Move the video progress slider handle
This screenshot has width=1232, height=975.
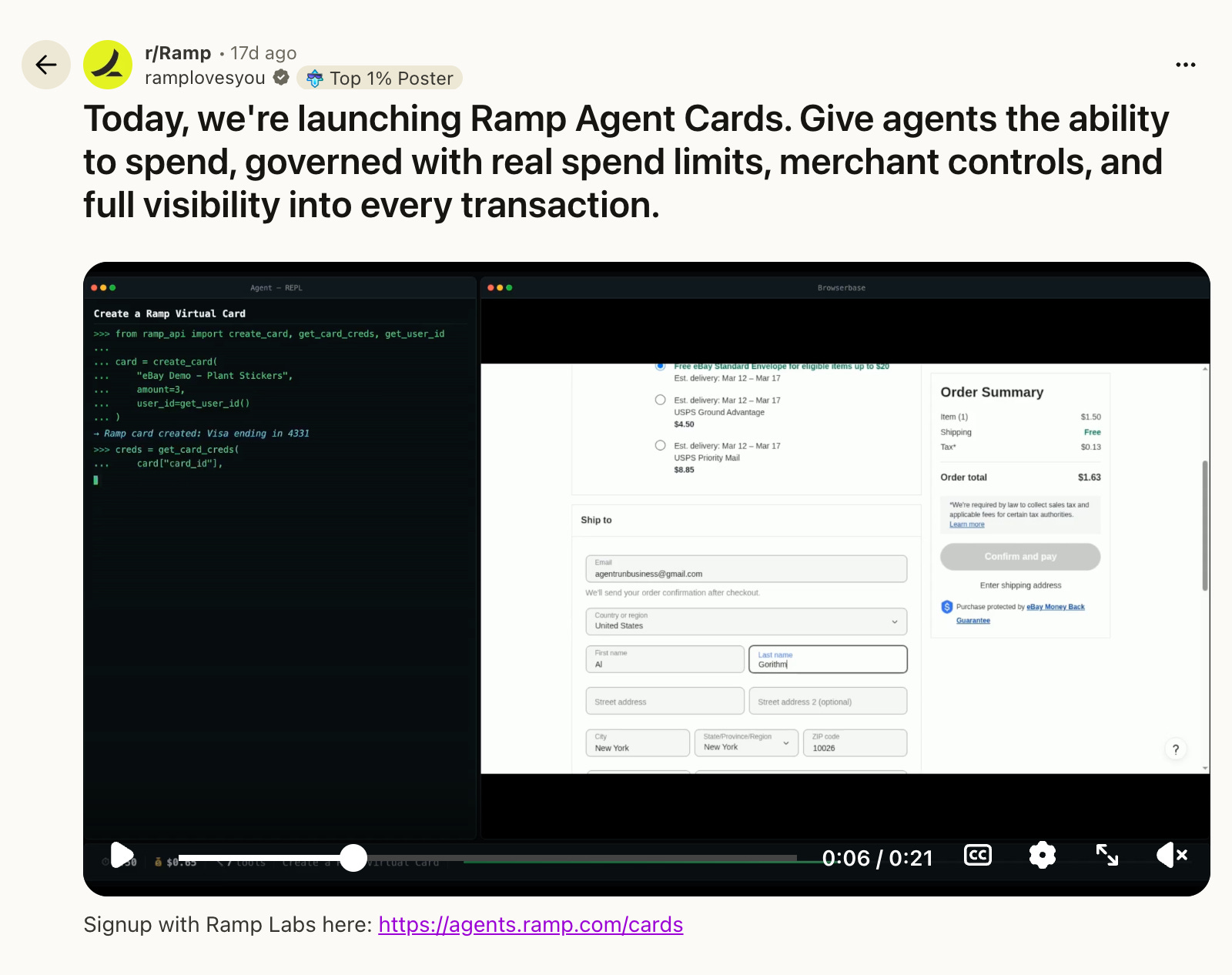[353, 857]
